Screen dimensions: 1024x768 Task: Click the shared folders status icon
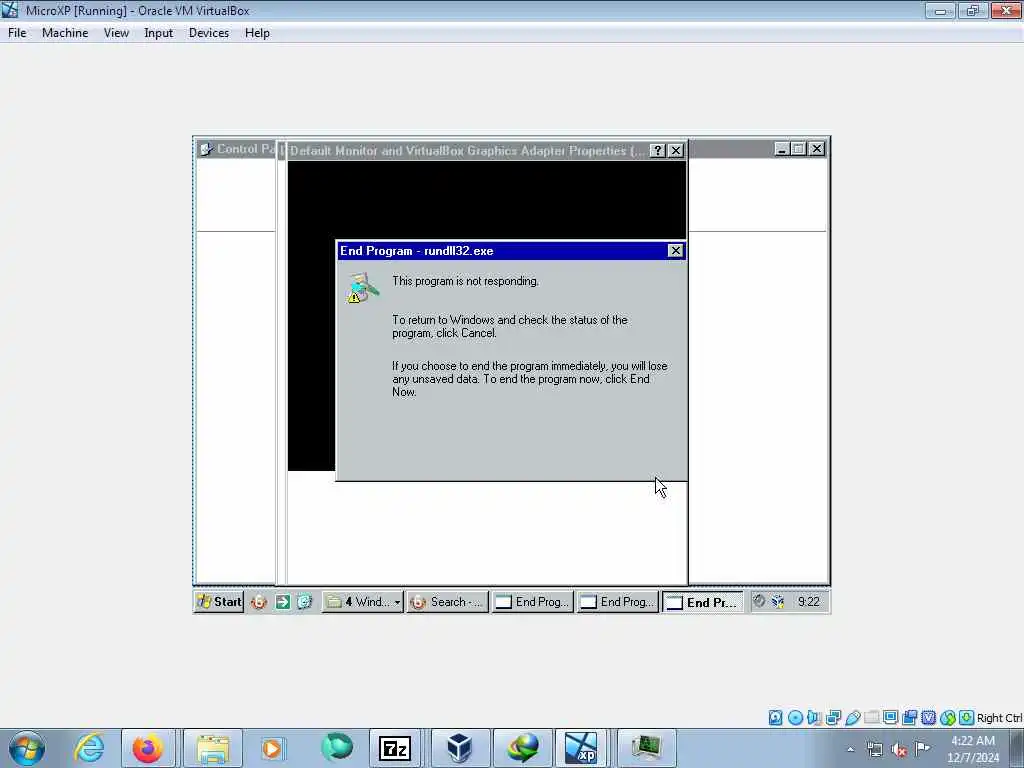tap(871, 718)
